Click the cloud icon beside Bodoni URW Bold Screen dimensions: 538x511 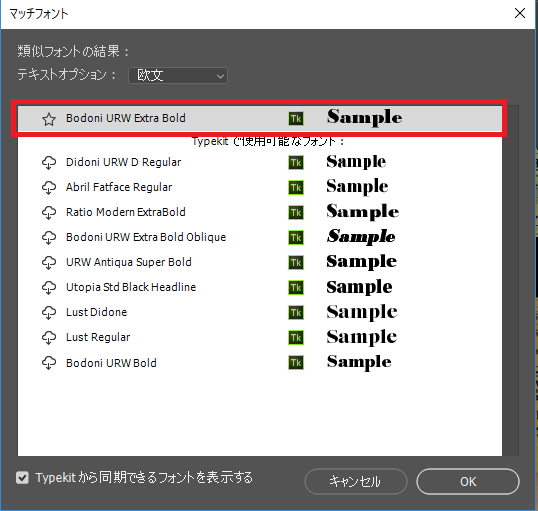(49, 363)
